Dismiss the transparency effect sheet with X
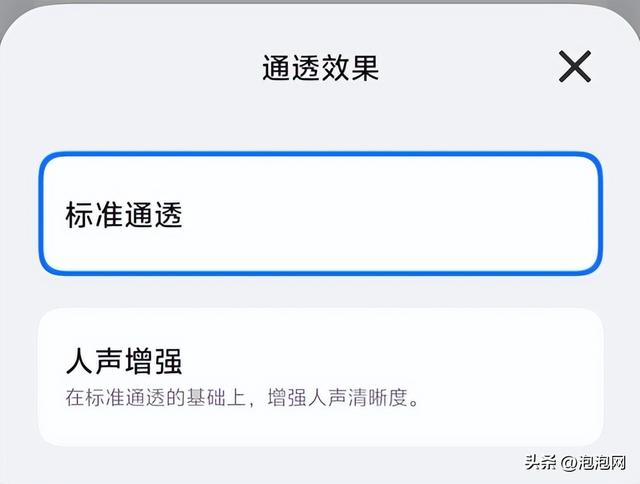The height and width of the screenshot is (484, 640). tap(575, 67)
